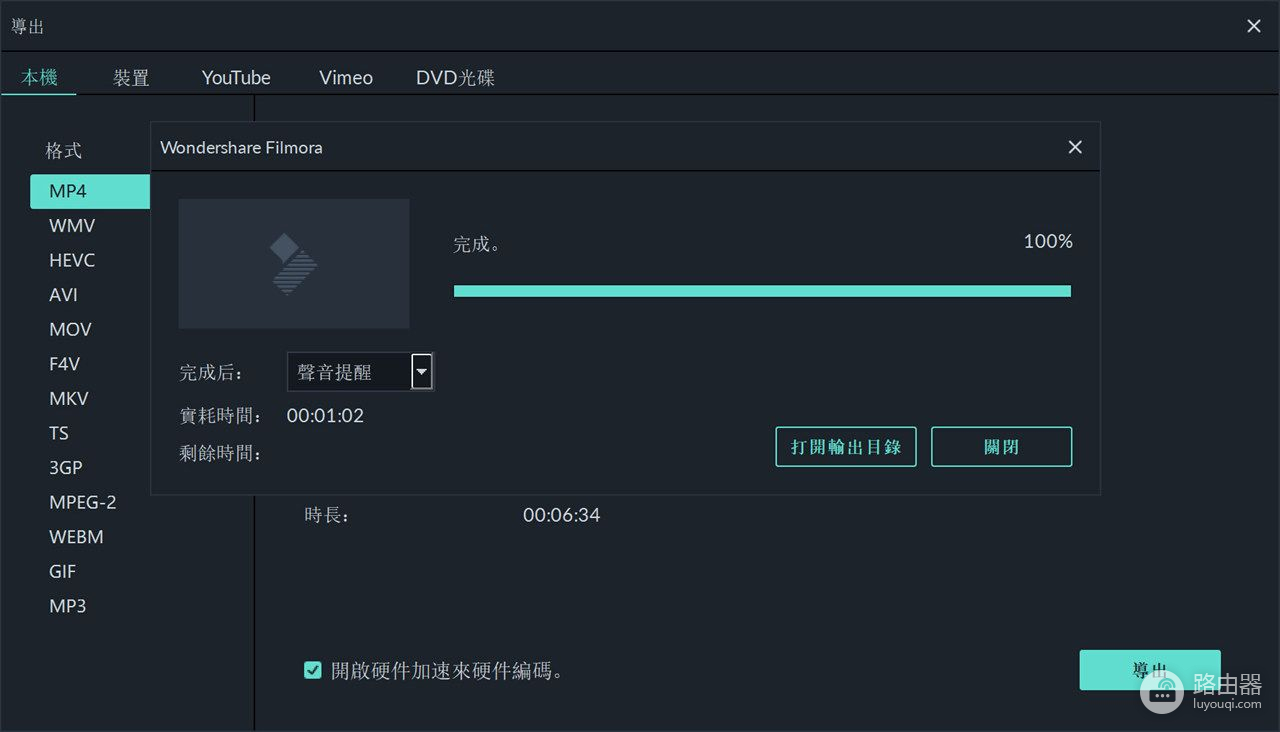This screenshot has width=1280, height=732.
Task: Switch to the DVD光碟 tab
Action: (x=455, y=77)
